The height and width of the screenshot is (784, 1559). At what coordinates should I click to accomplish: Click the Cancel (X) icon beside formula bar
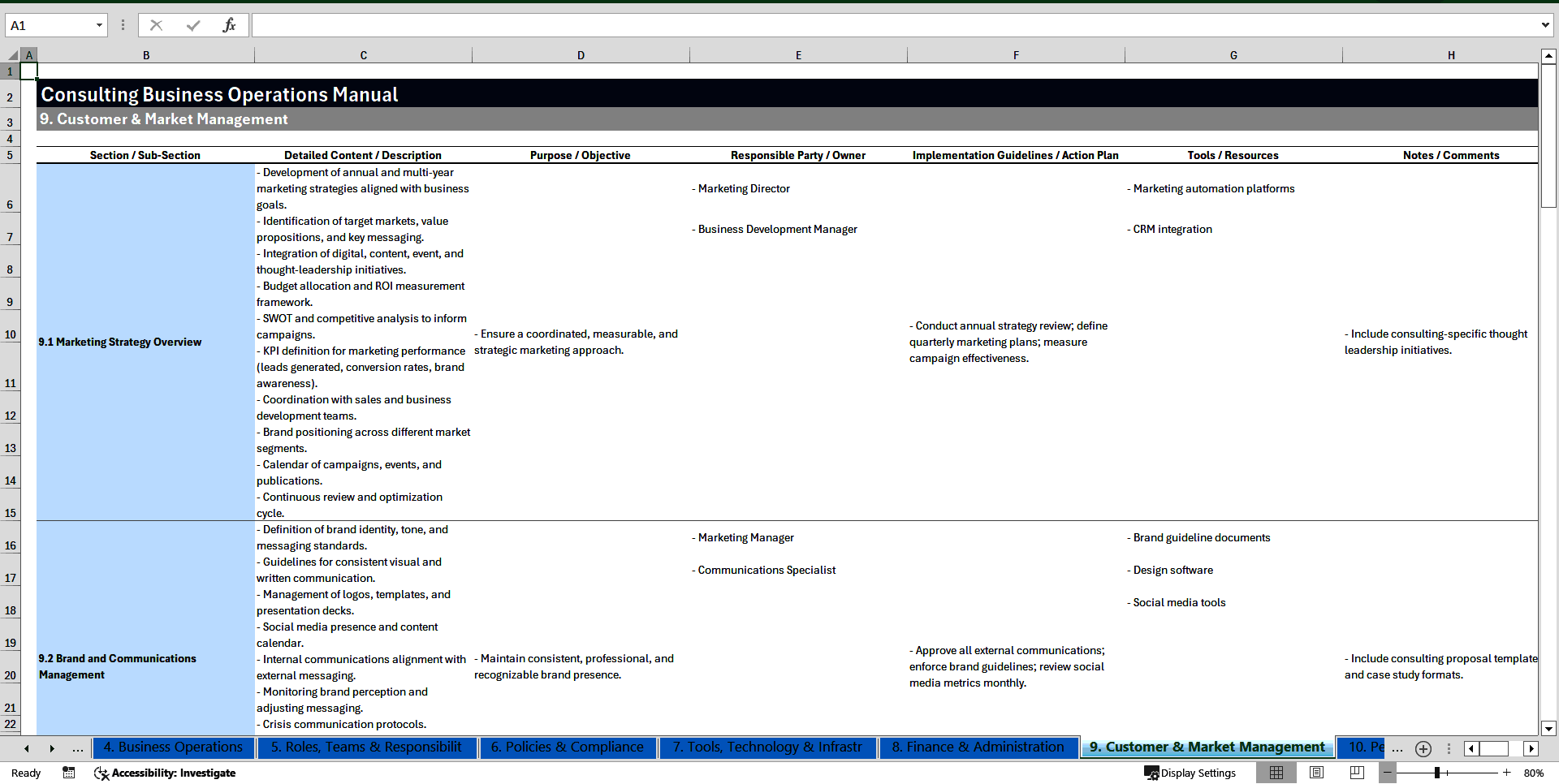tap(156, 25)
